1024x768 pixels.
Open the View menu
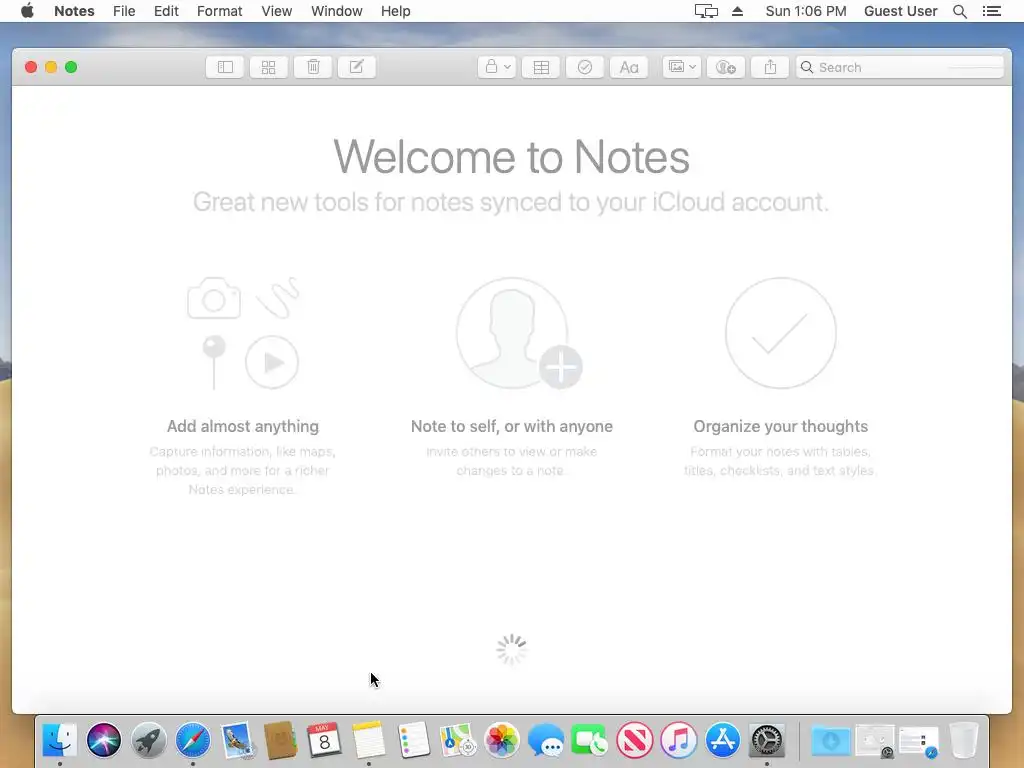click(x=277, y=11)
